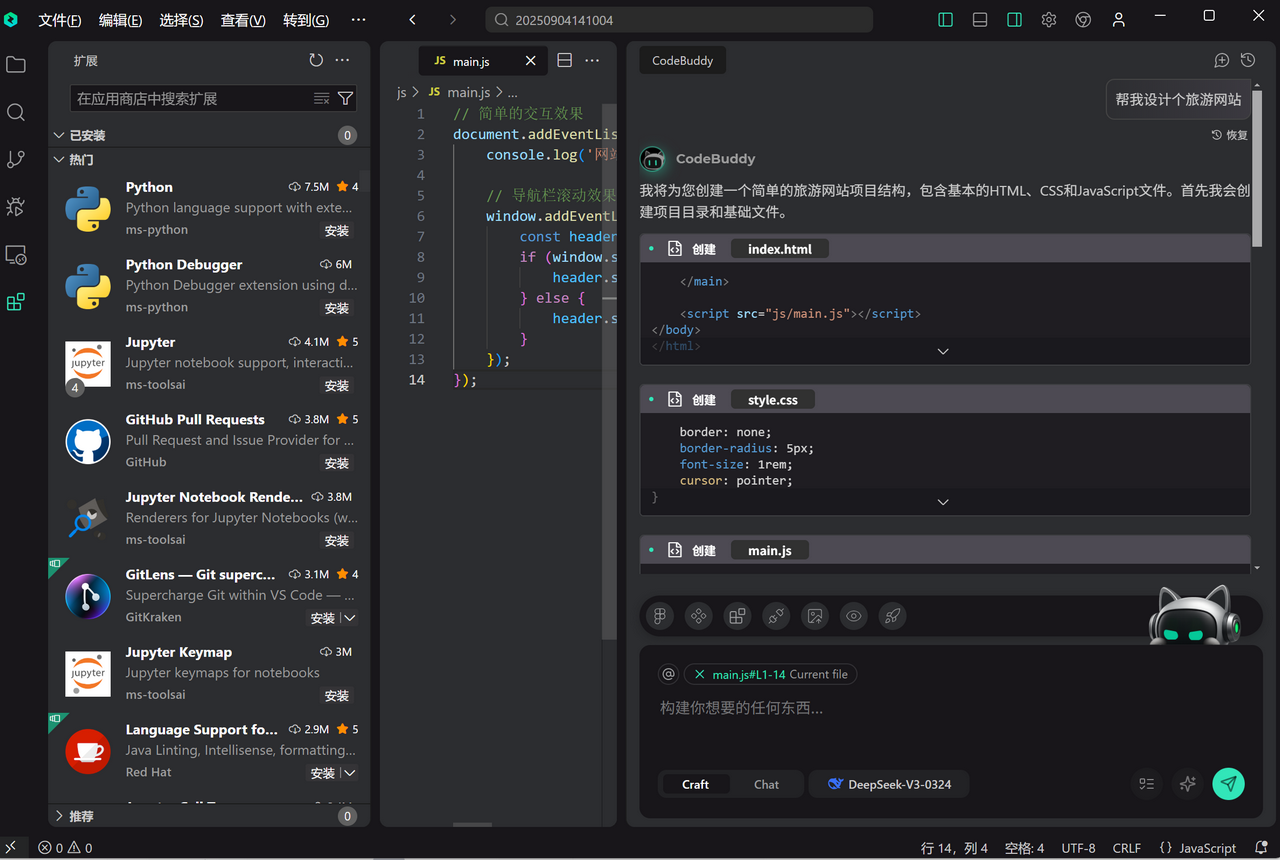Image resolution: width=1280 pixels, height=860 pixels.
Task: Open the 选择(S) menu
Action: pos(181,20)
